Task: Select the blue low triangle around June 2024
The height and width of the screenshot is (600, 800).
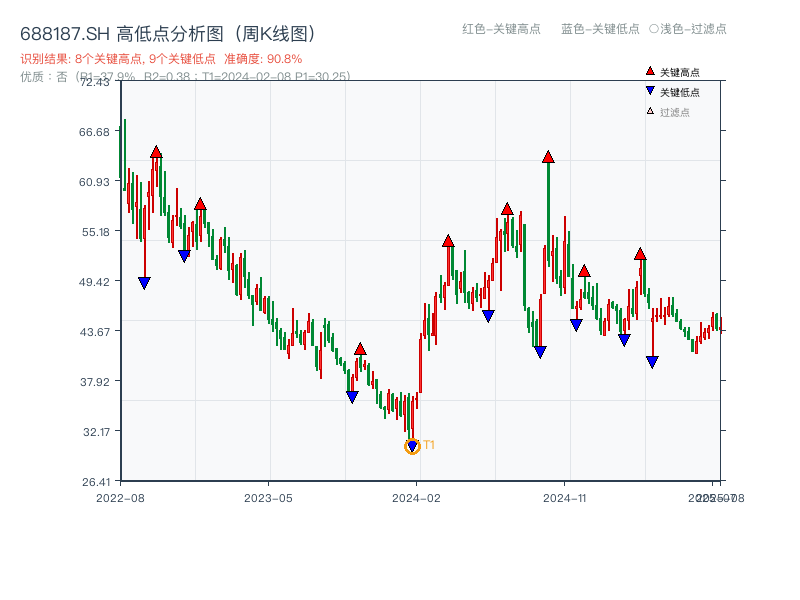Action: [x=488, y=316]
